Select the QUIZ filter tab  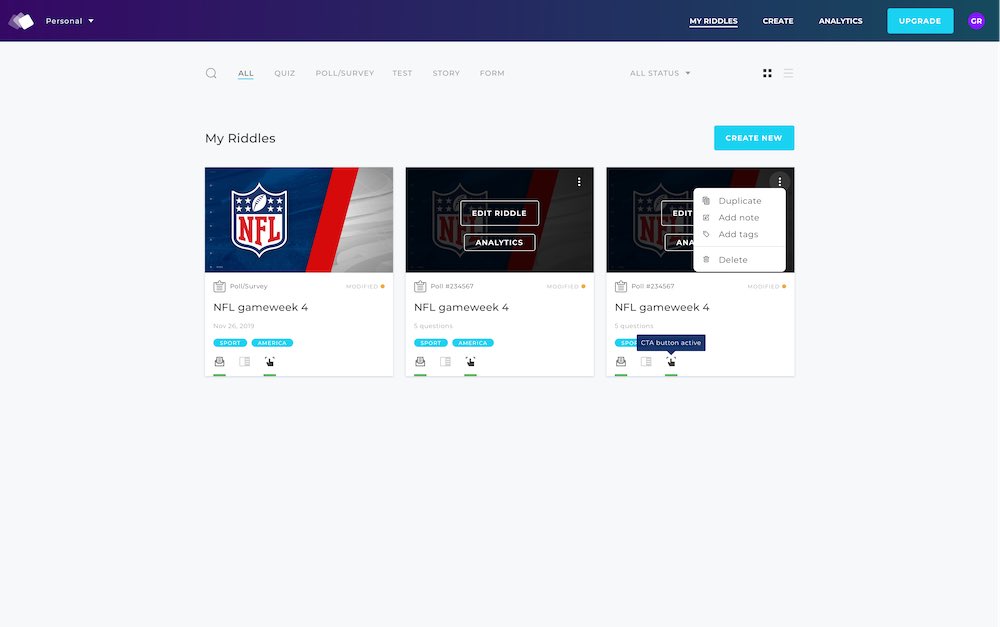(x=284, y=73)
